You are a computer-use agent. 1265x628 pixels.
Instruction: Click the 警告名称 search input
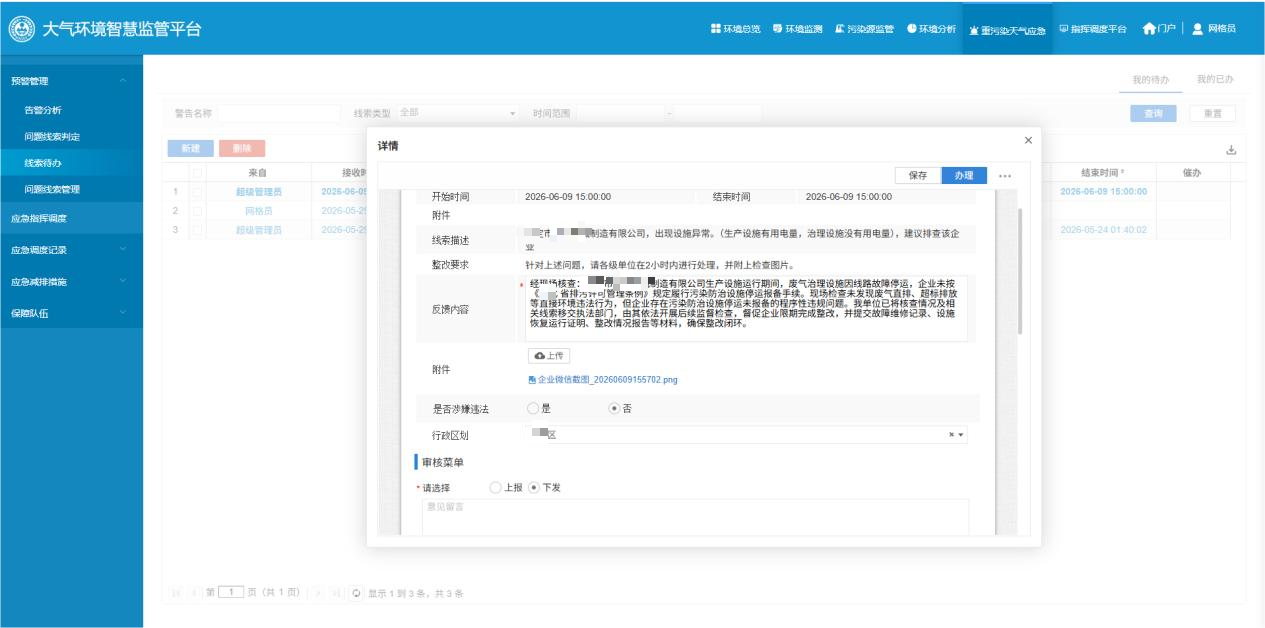tap(279, 113)
